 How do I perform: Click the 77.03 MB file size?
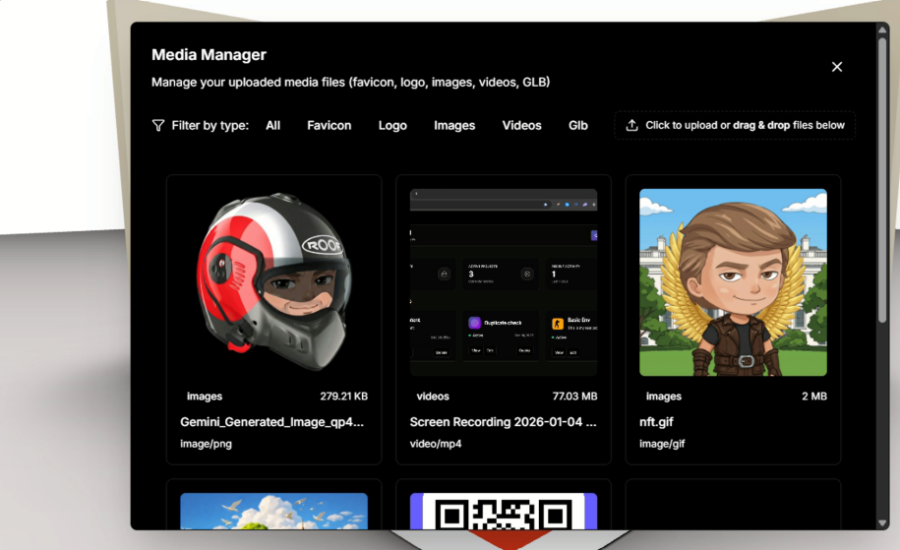(x=575, y=396)
